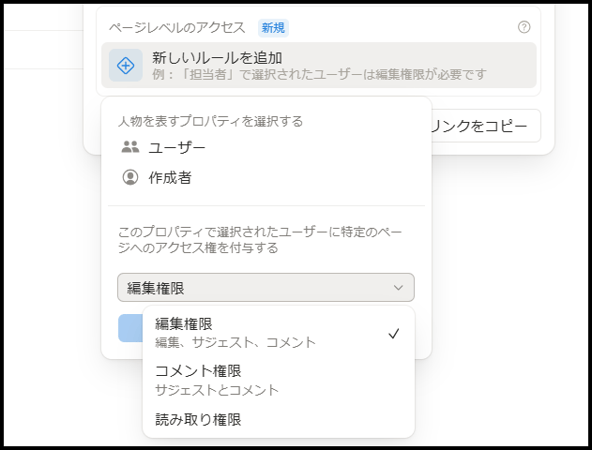592x450 pixels.
Task: Choose コメント権限 from the permission list
Action: [x=279, y=380]
